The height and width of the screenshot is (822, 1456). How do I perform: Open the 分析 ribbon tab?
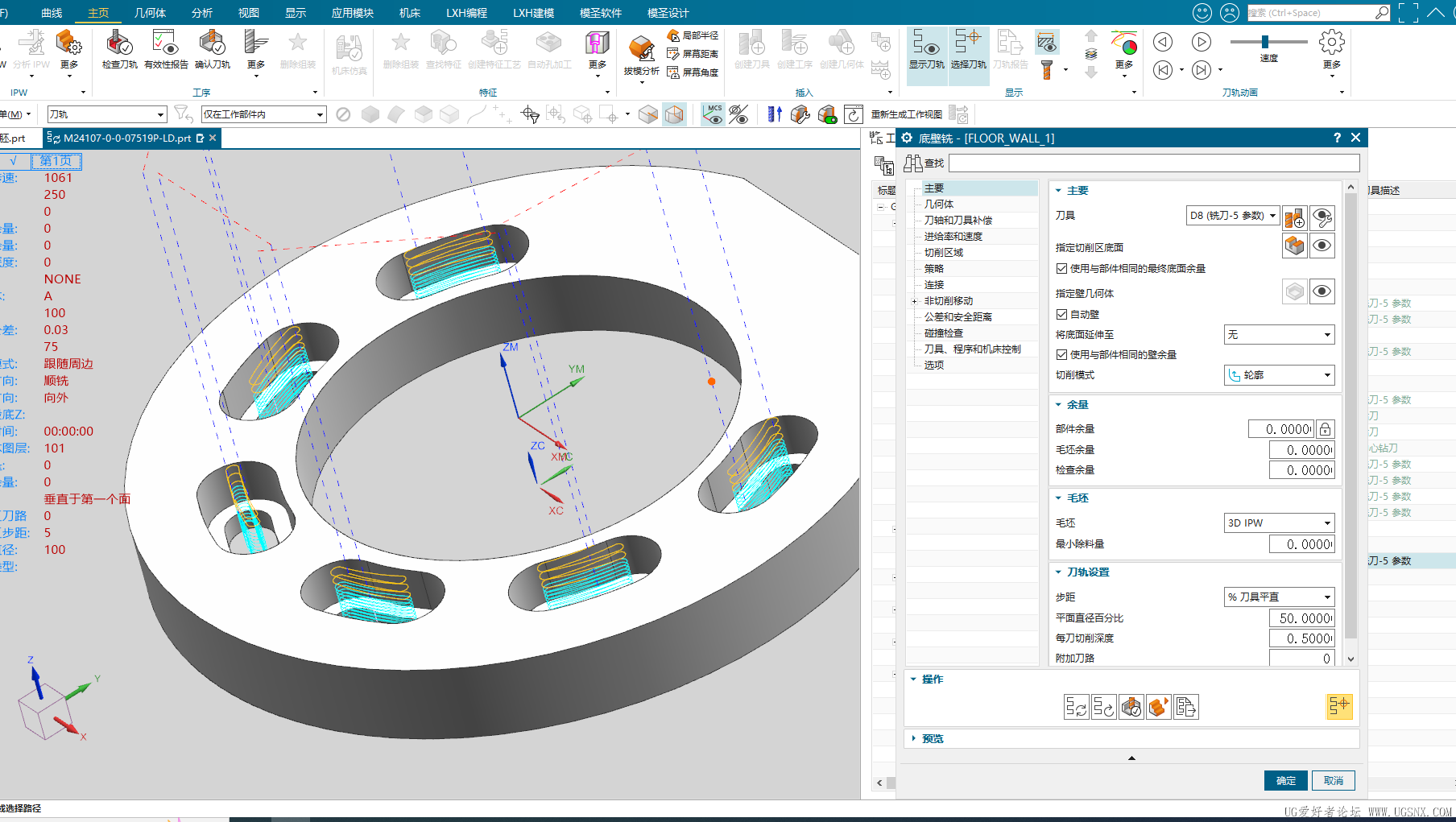pyautogui.click(x=202, y=13)
